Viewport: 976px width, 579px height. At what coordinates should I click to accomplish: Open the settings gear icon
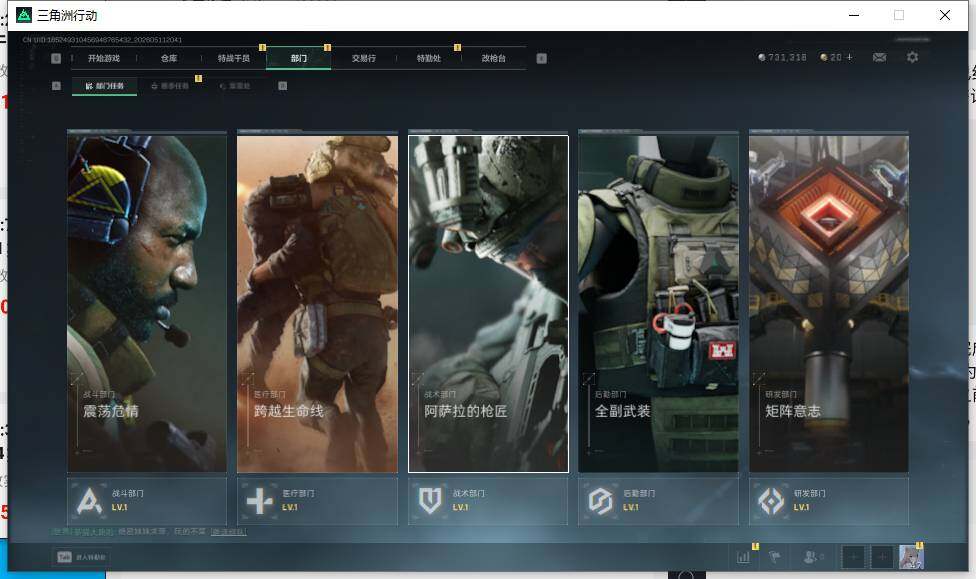(x=913, y=57)
